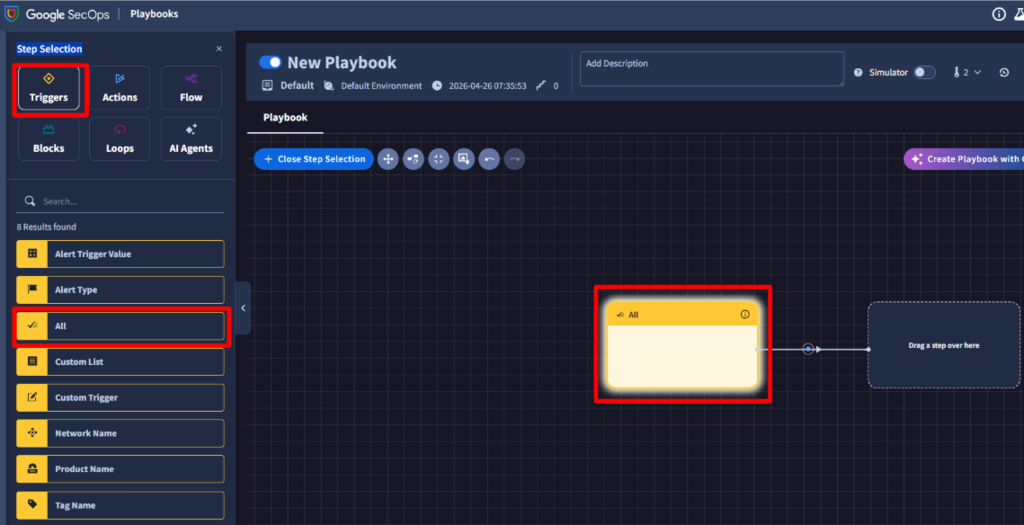Click the fit-to-screen icon
This screenshot has height=525, width=1024.
439,159
